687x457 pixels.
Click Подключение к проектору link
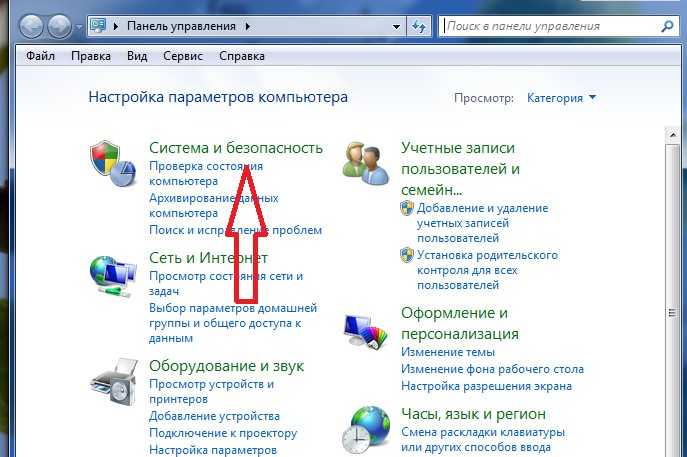[x=223, y=433]
